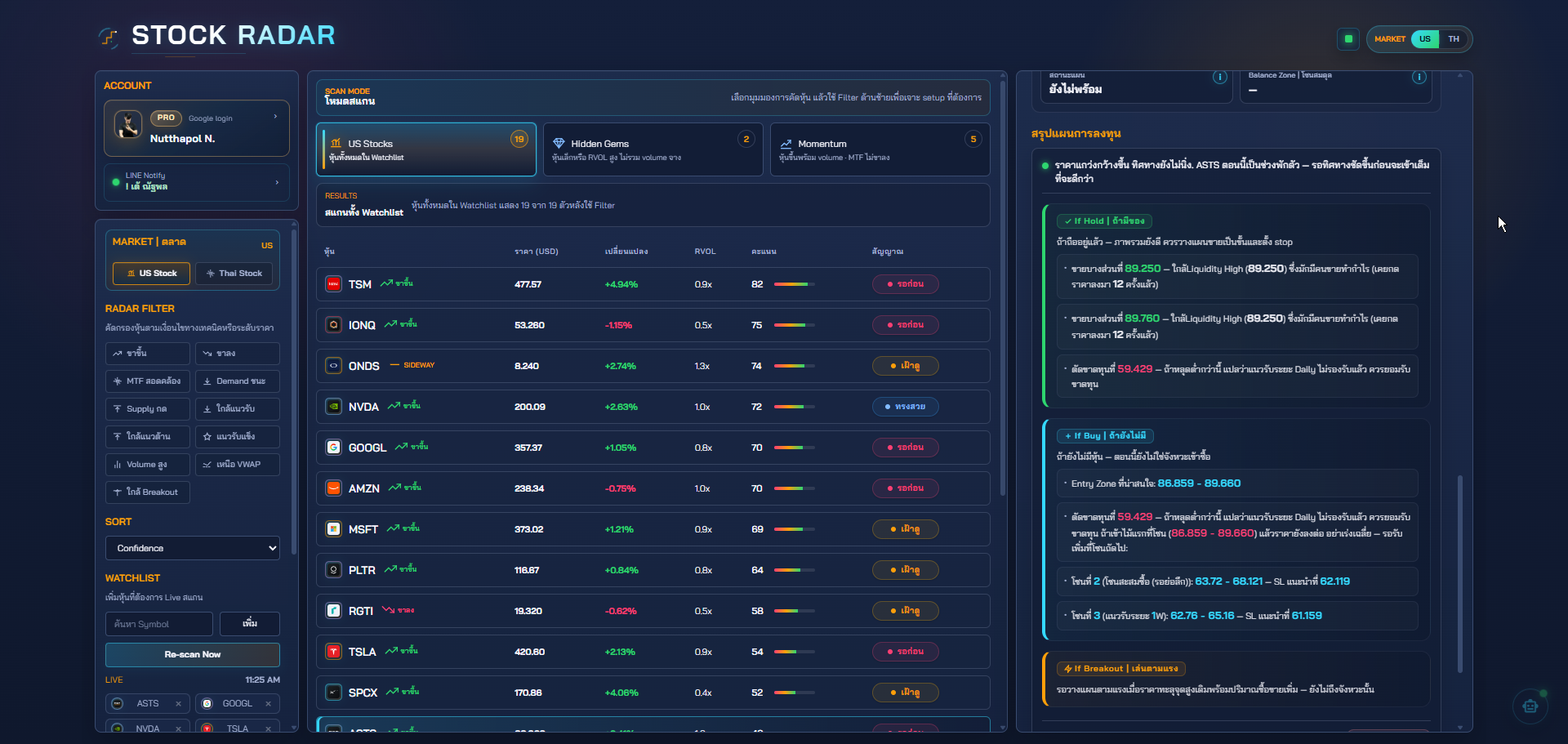Select the Hidden Gems scan mode

click(653, 149)
